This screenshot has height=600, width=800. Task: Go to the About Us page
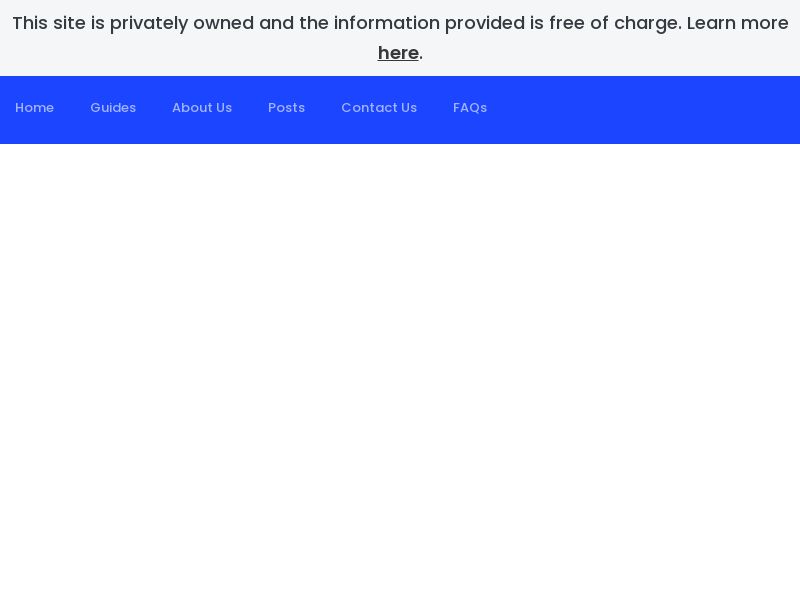202,108
